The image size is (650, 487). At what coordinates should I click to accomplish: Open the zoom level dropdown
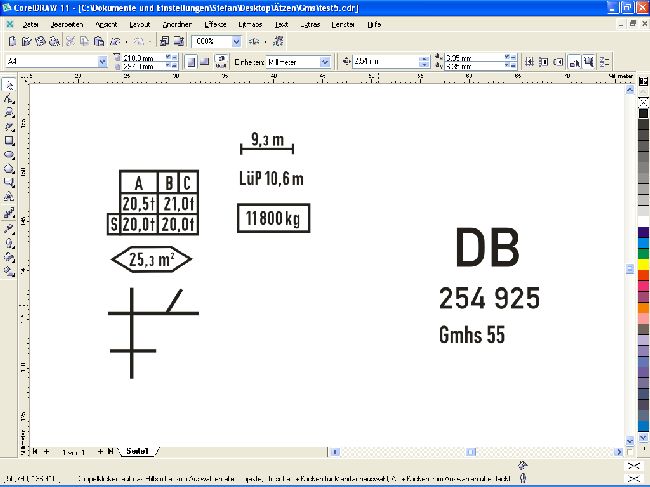236,42
